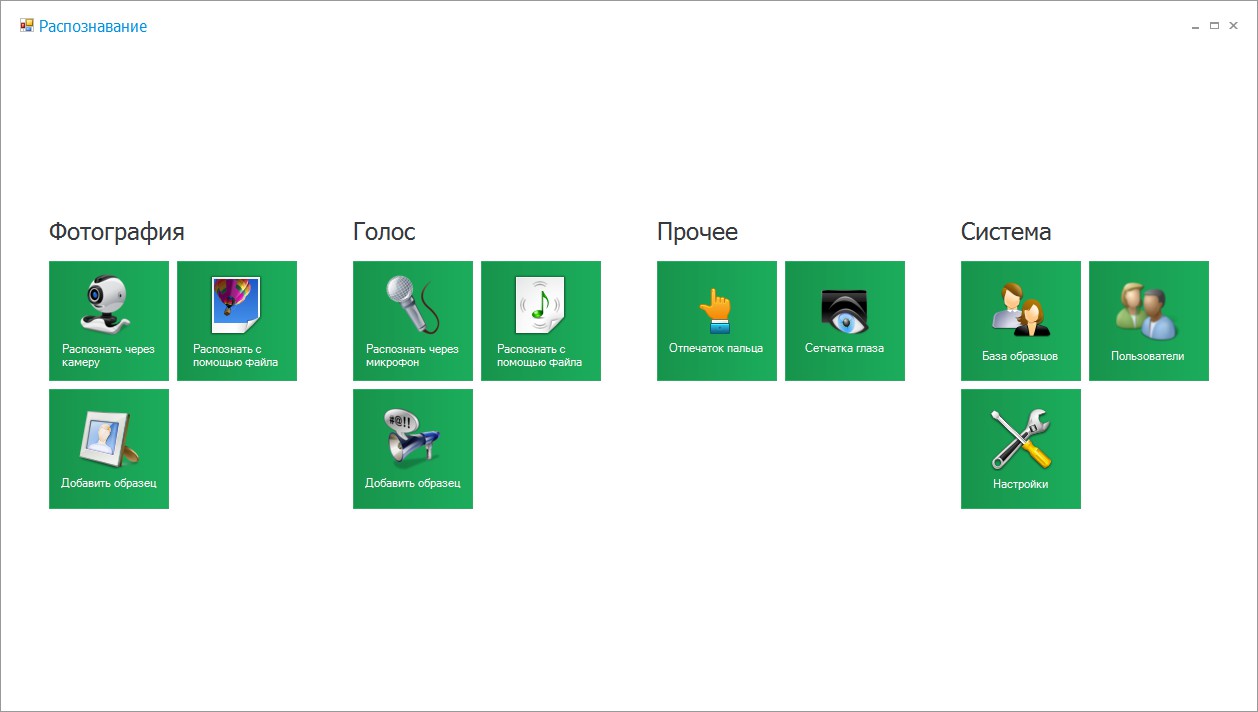This screenshot has width=1258, height=712.
Task: Open the 'Отпечаток пальца' fingerprint tile
Action: tap(717, 321)
